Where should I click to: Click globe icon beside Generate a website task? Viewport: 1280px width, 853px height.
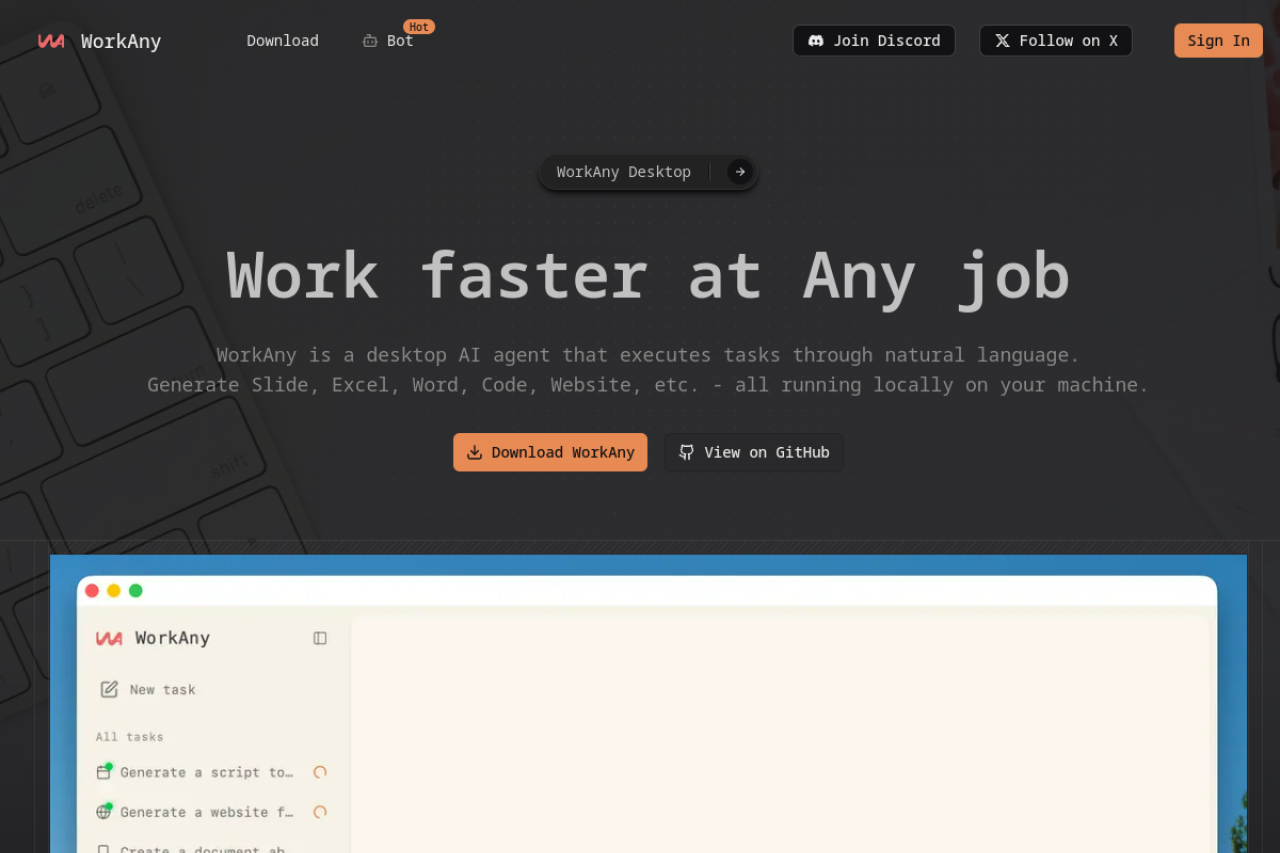pos(103,812)
